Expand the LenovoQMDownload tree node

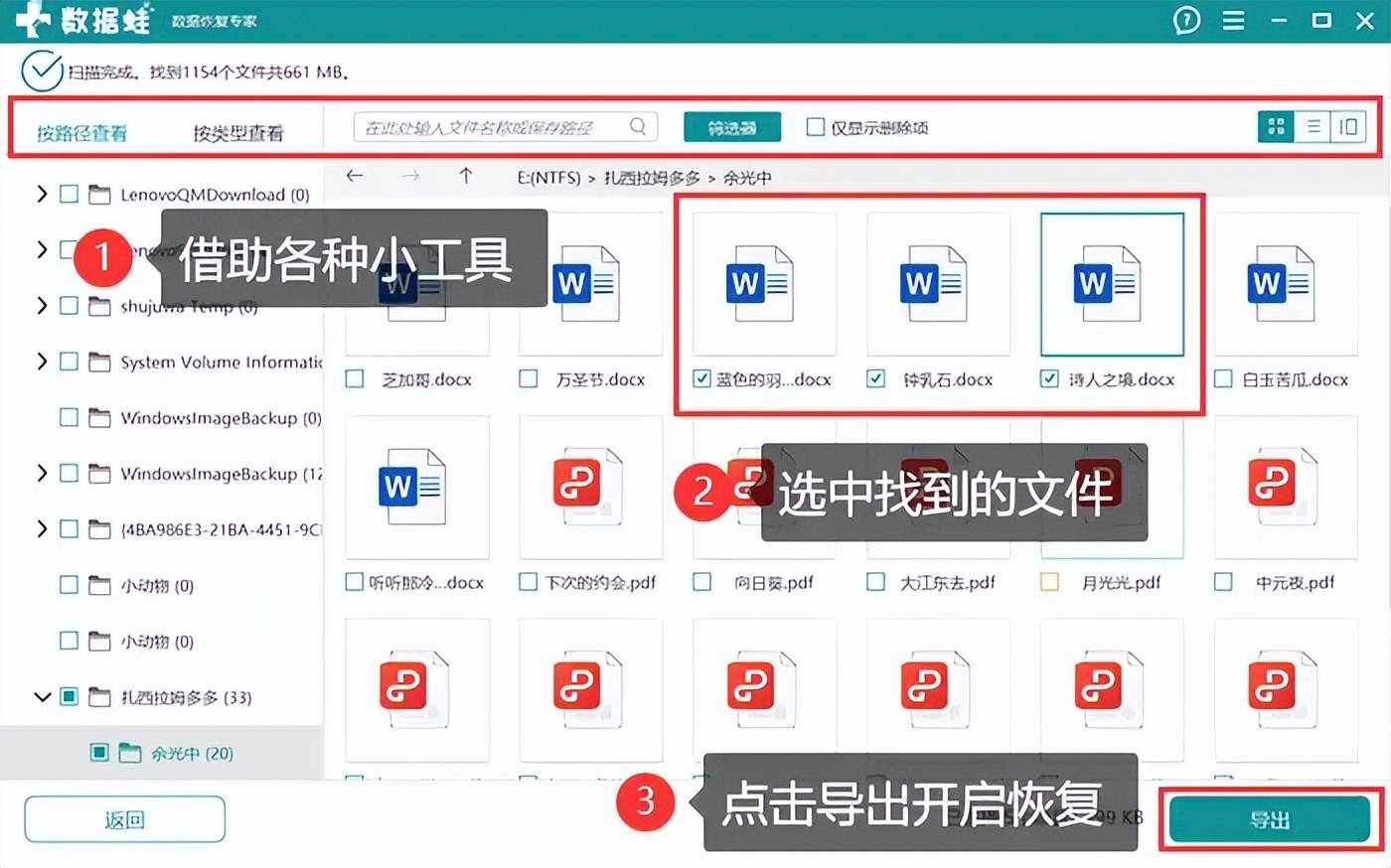(42, 195)
